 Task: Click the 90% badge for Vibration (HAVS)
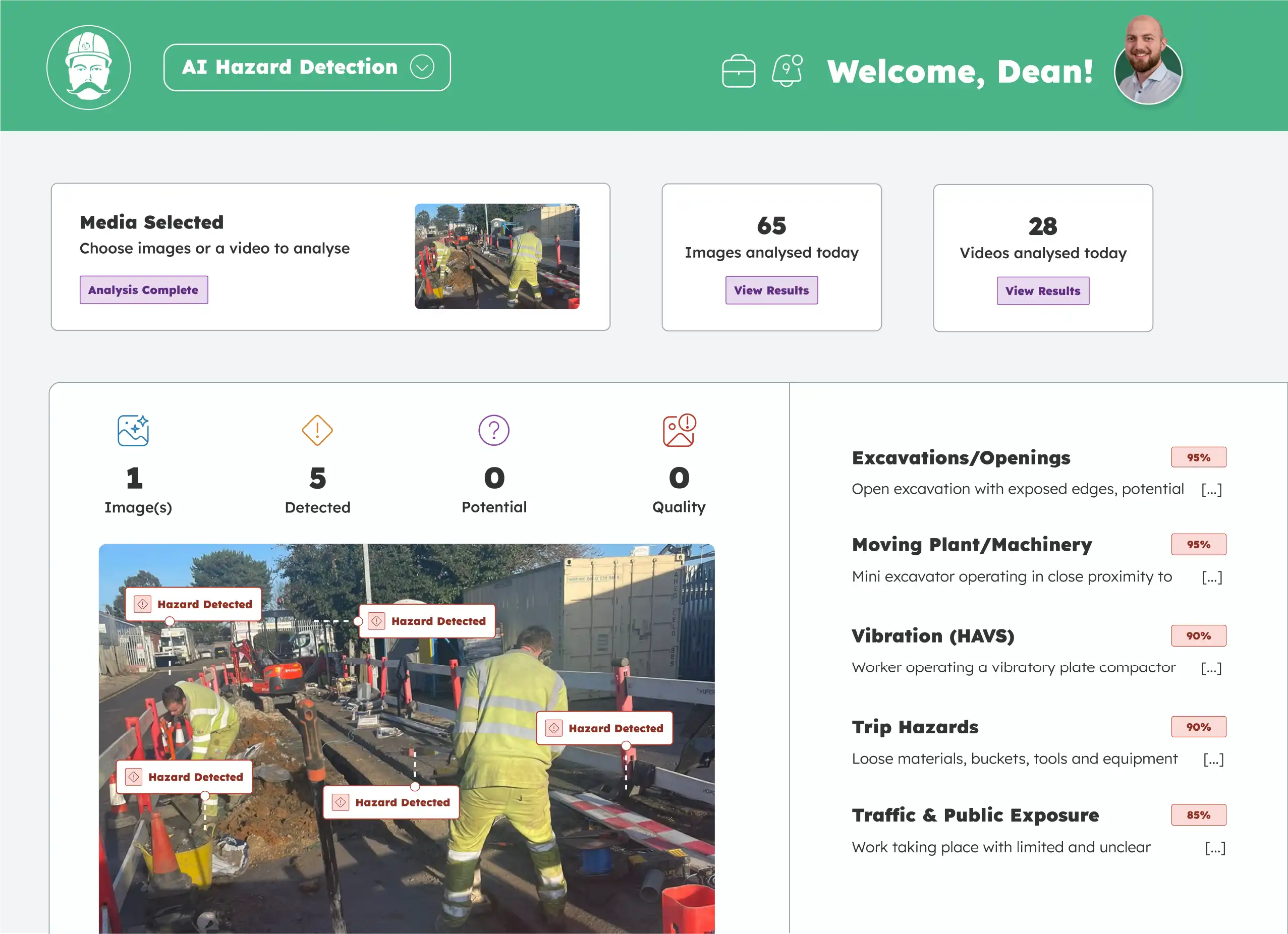click(1198, 636)
